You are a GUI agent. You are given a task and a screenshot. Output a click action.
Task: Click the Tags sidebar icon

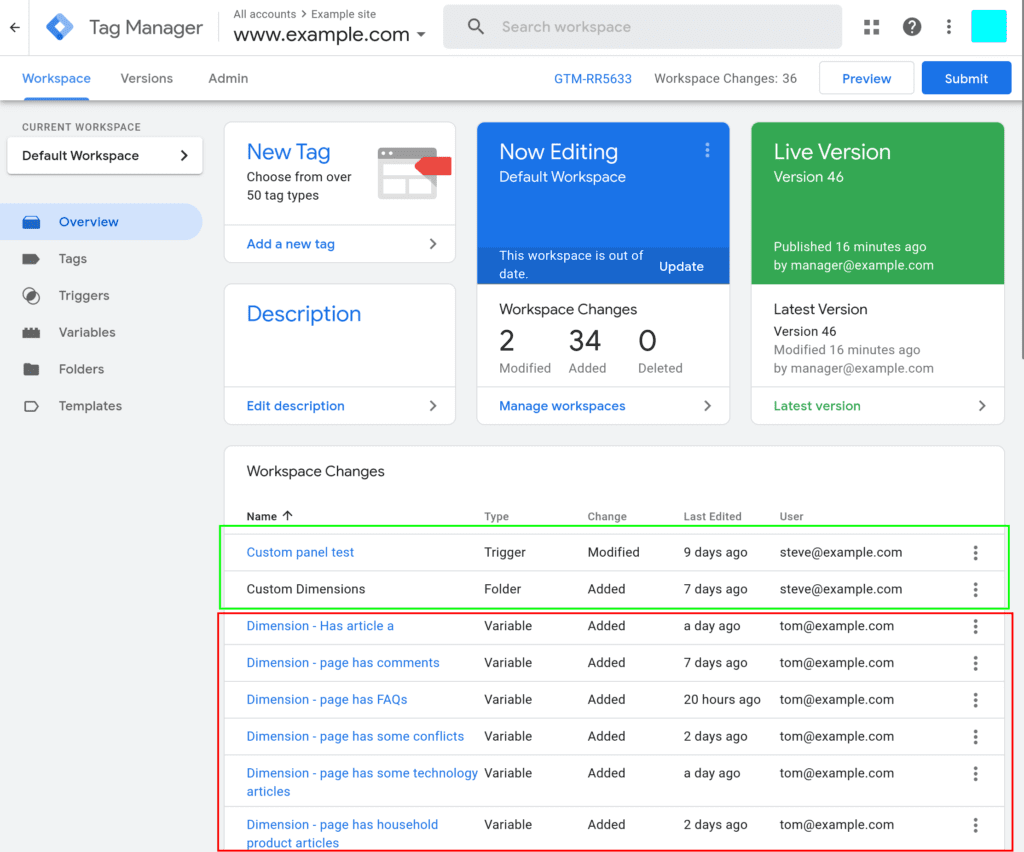pos(31,259)
